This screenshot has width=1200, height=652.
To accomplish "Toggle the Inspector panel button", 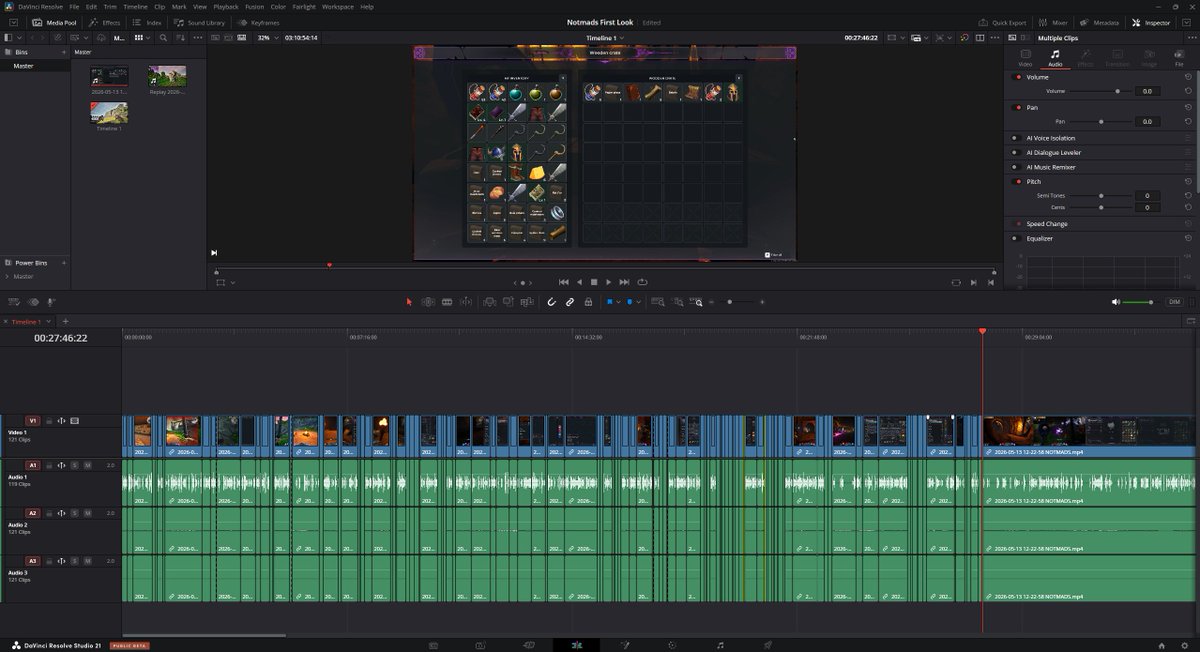I will pyautogui.click(x=1151, y=22).
